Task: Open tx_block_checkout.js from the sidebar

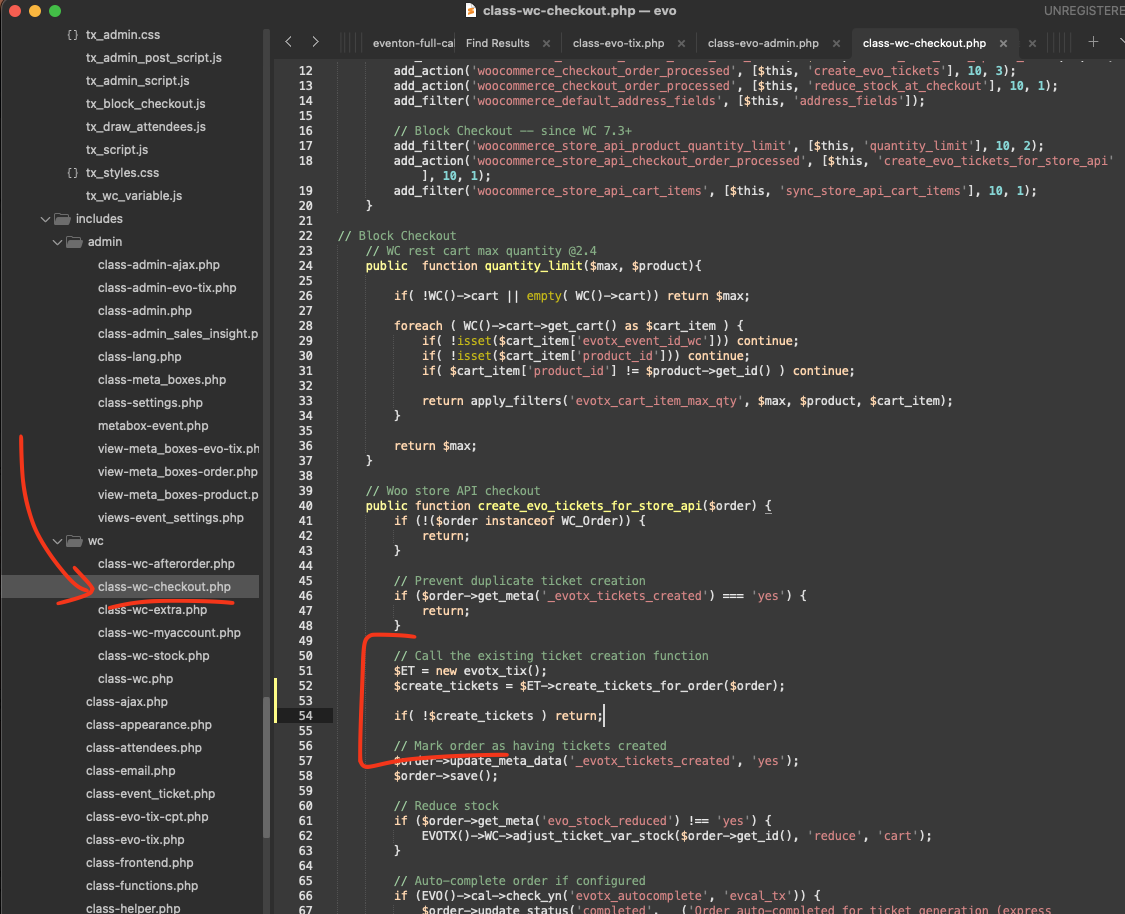Action: [x=145, y=104]
